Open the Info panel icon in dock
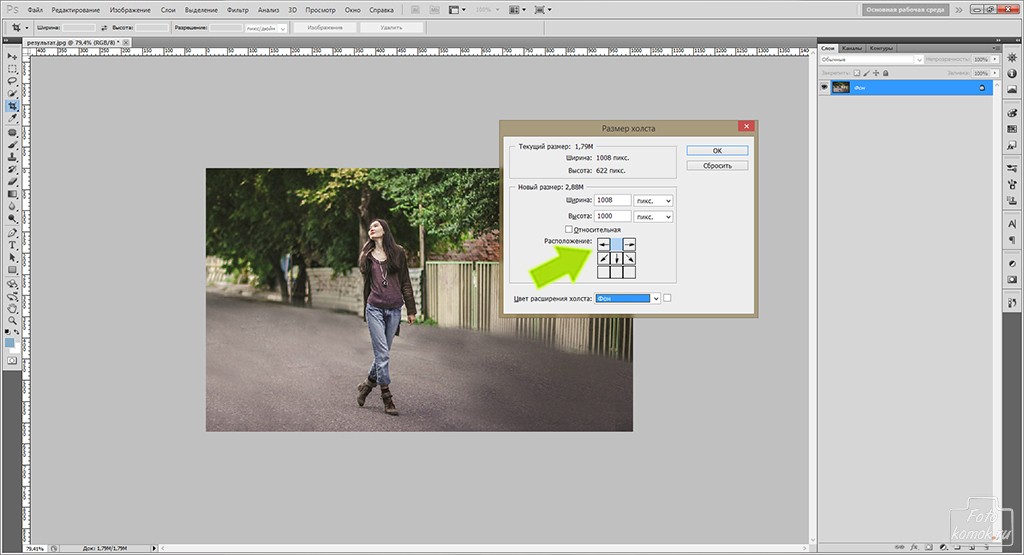The width and height of the screenshot is (1024, 555). (1012, 74)
